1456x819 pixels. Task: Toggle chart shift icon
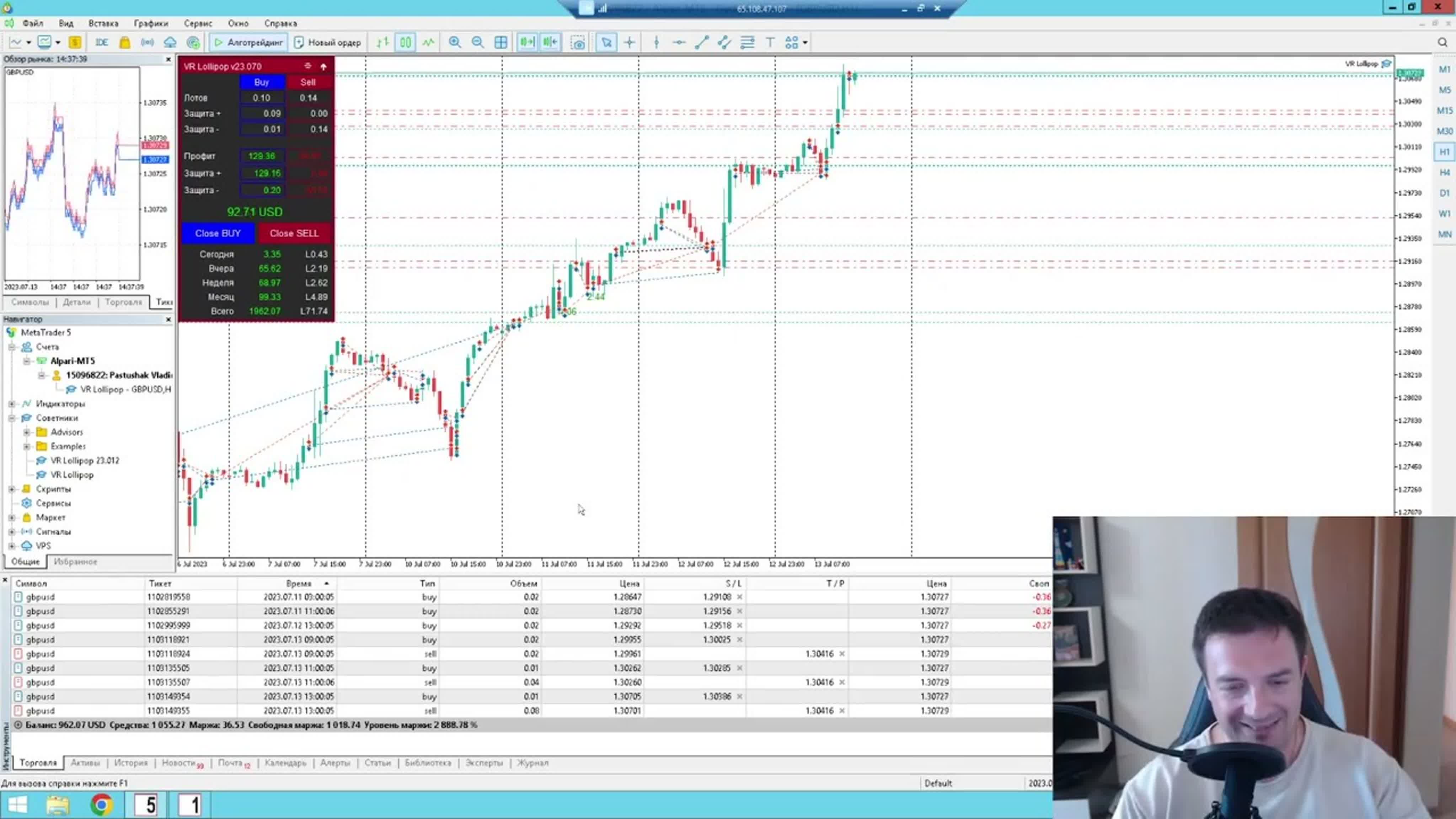[x=550, y=42]
